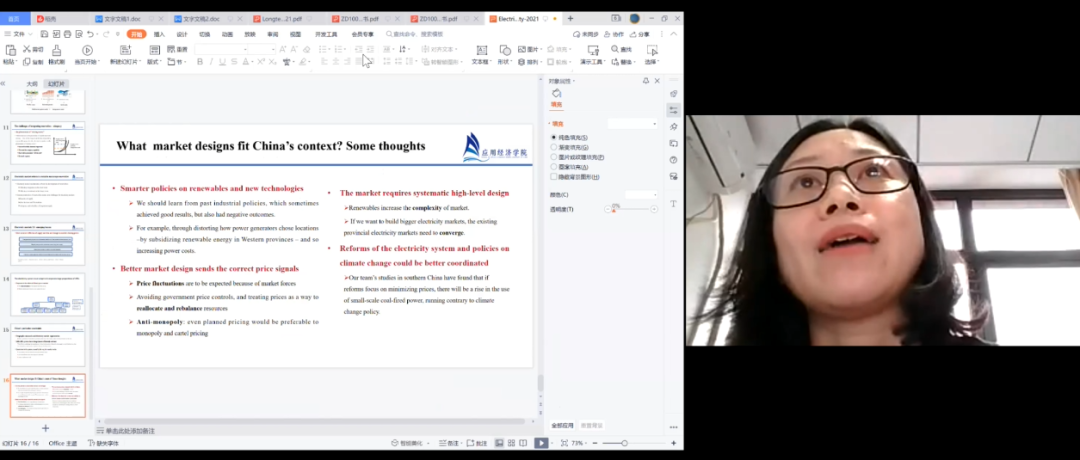Open the Insert (插入) ribbon tab
1080x460 pixels.
(159, 34)
